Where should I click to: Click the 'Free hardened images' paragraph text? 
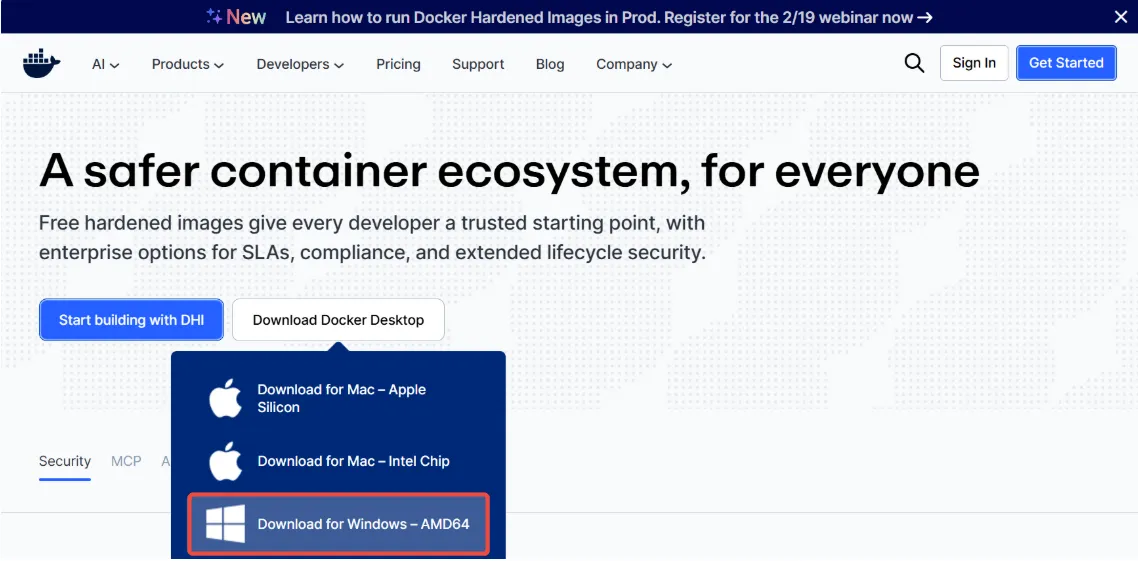(x=372, y=238)
